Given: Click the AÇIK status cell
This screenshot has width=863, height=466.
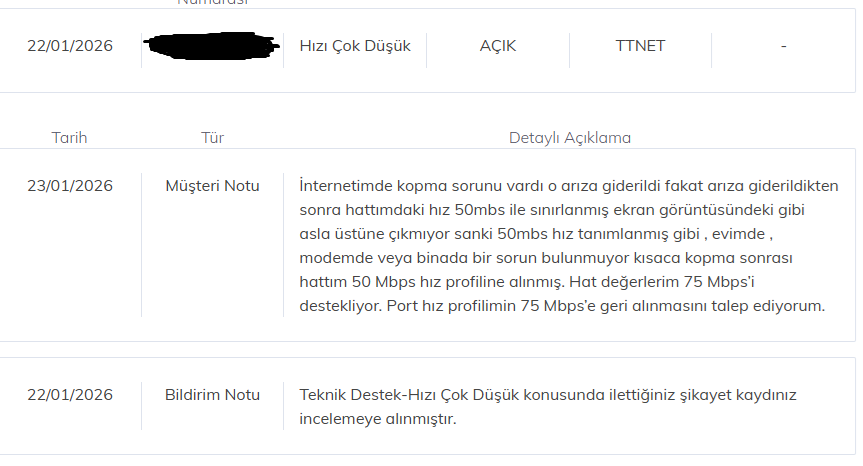Looking at the screenshot, I should [498, 46].
